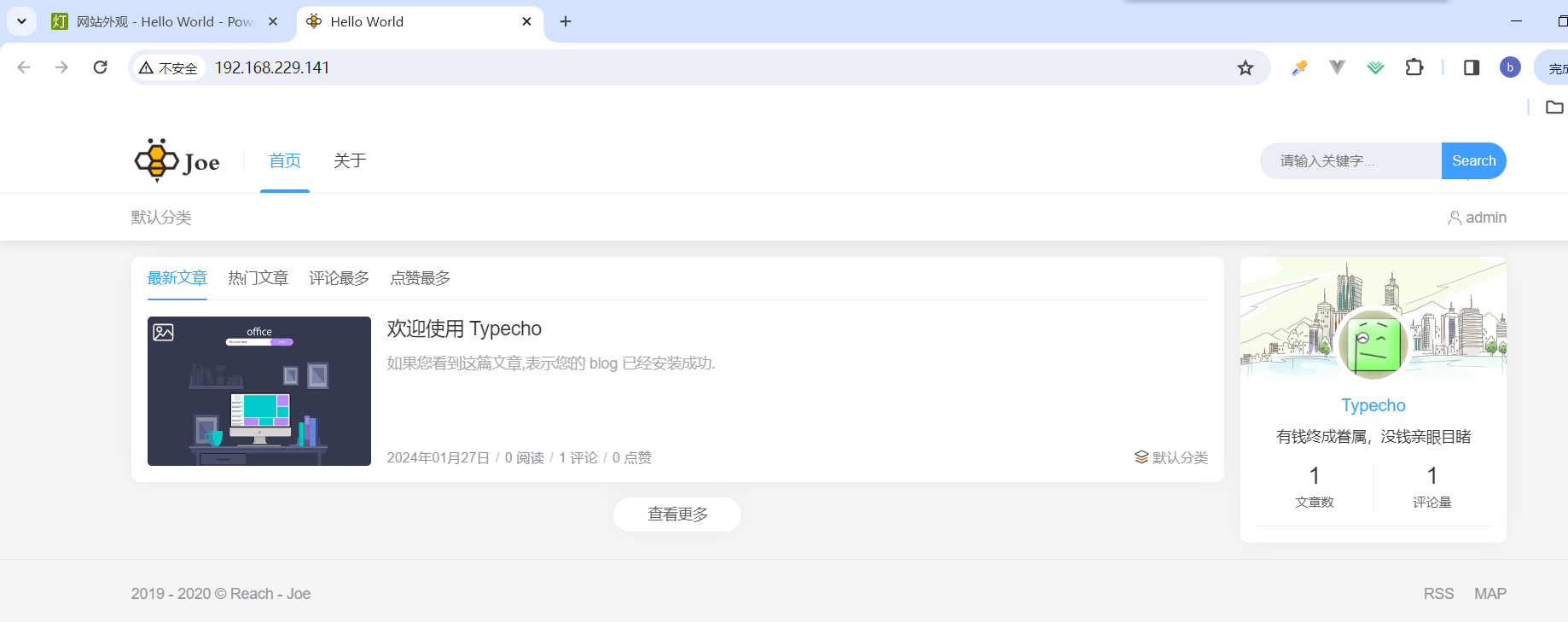Reload the page with the refresh icon
Image resolution: width=1568 pixels, height=622 pixels.
[x=100, y=67]
